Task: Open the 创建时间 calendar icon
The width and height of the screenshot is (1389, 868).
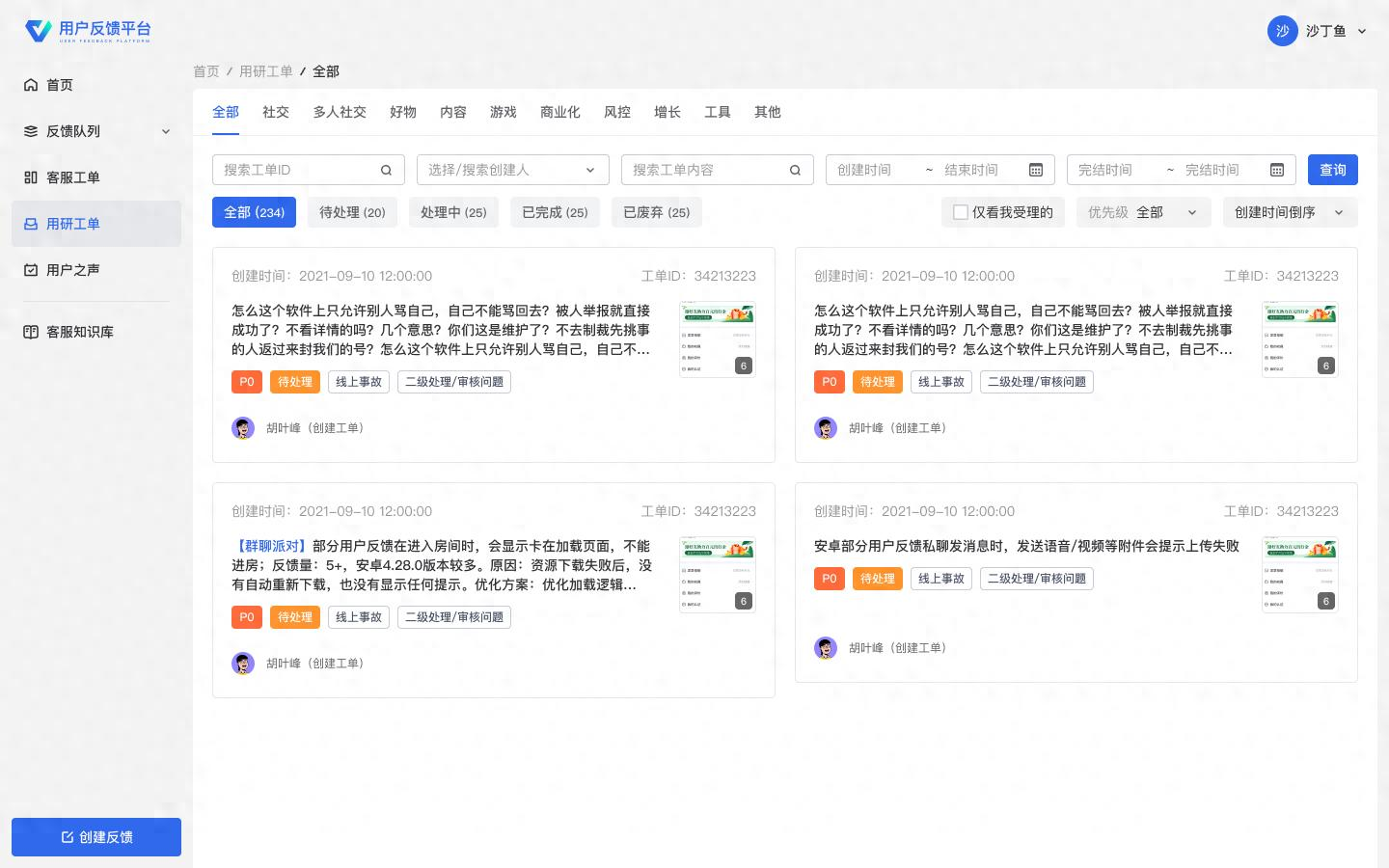Action: point(1036,170)
